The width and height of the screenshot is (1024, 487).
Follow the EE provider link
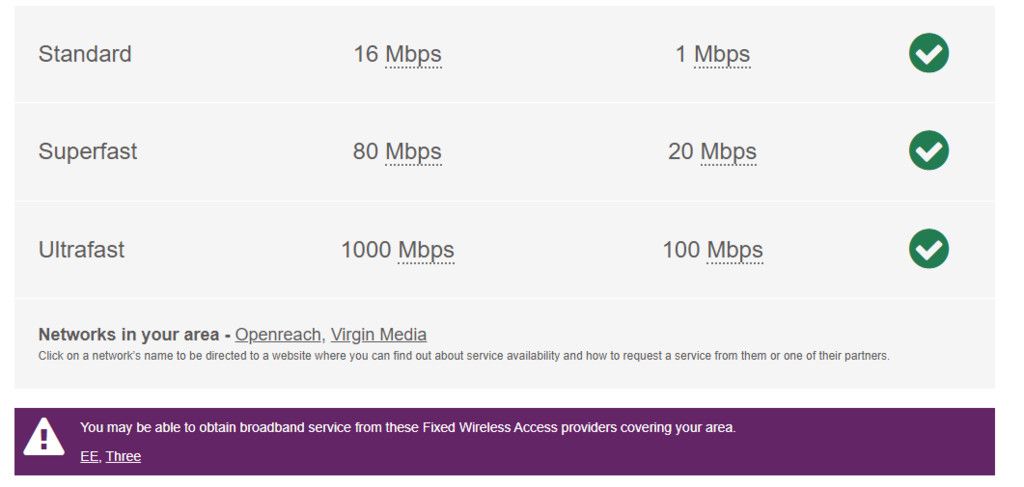[89, 457]
